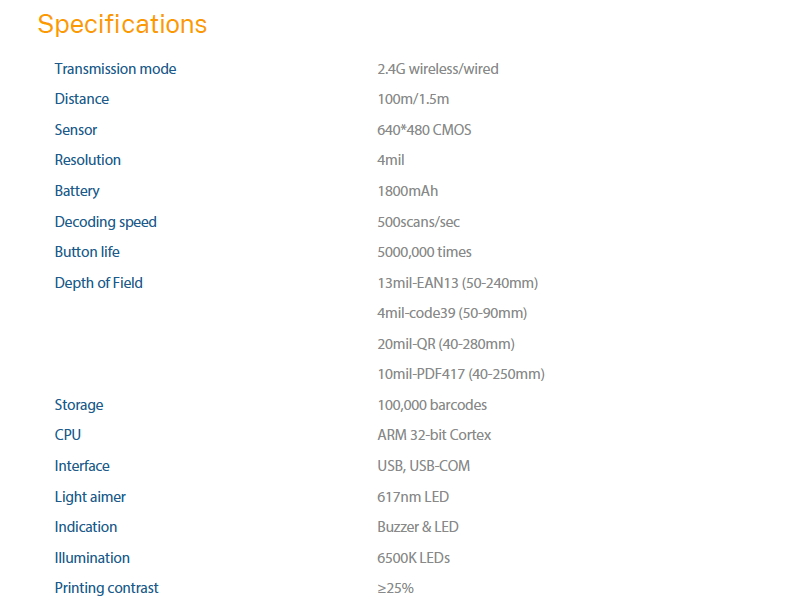The image size is (810, 600).
Task: Select the Buzzer & LED indication value
Action: click(x=418, y=527)
